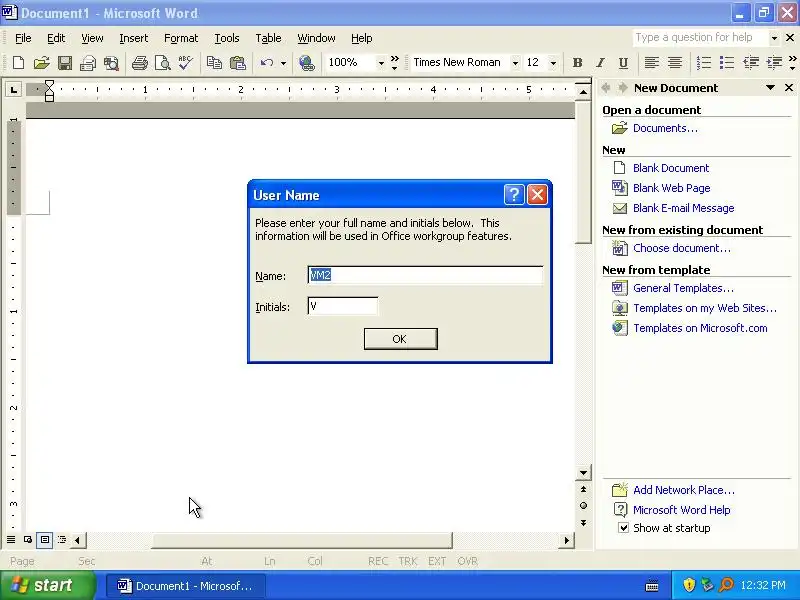Click the Print Preview icon
800x600 pixels.
pyautogui.click(x=163, y=63)
